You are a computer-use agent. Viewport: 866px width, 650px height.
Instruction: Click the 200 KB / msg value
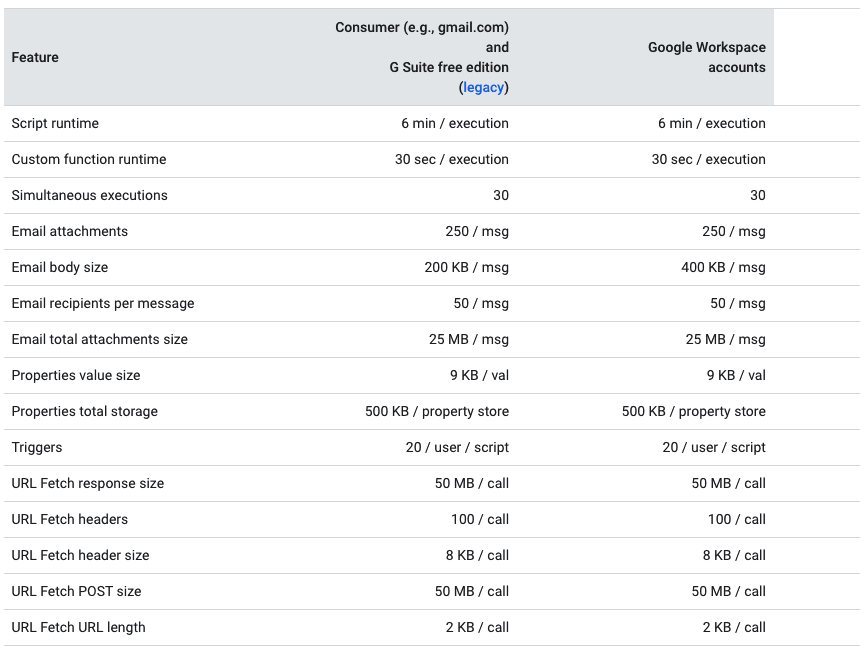[x=466, y=267]
